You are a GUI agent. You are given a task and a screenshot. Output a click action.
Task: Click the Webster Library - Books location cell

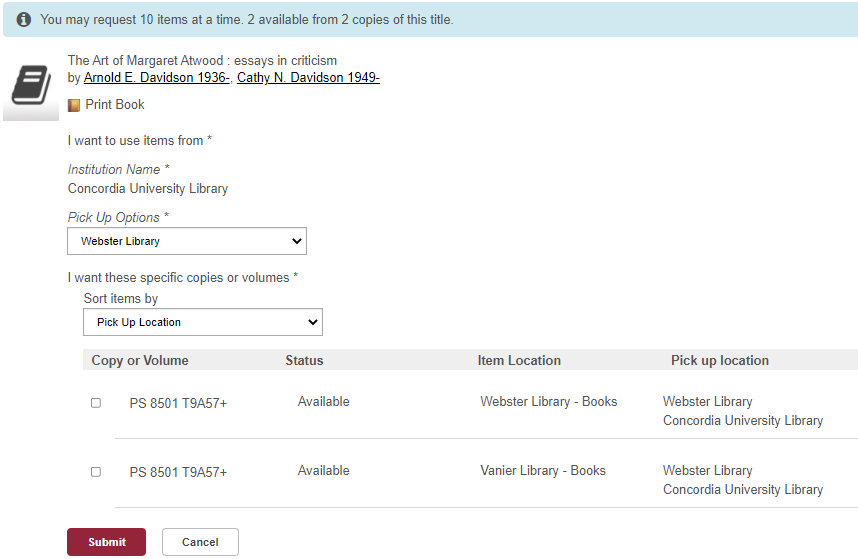(x=549, y=401)
